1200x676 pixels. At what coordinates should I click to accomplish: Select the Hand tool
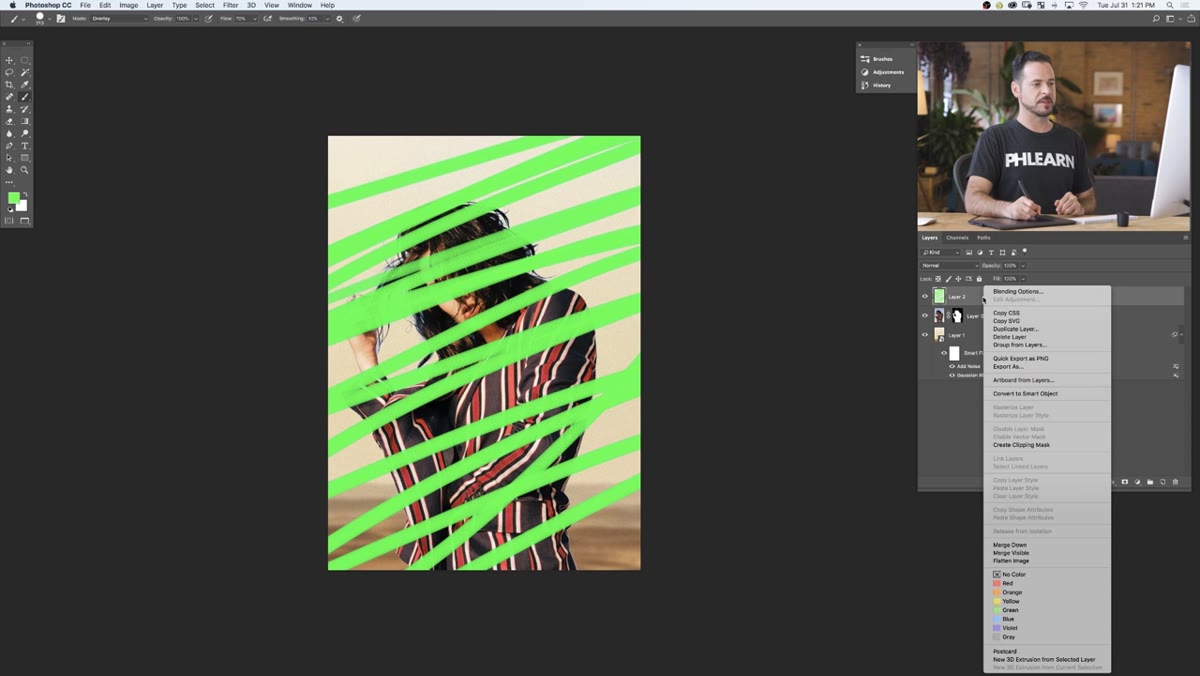[x=10, y=170]
